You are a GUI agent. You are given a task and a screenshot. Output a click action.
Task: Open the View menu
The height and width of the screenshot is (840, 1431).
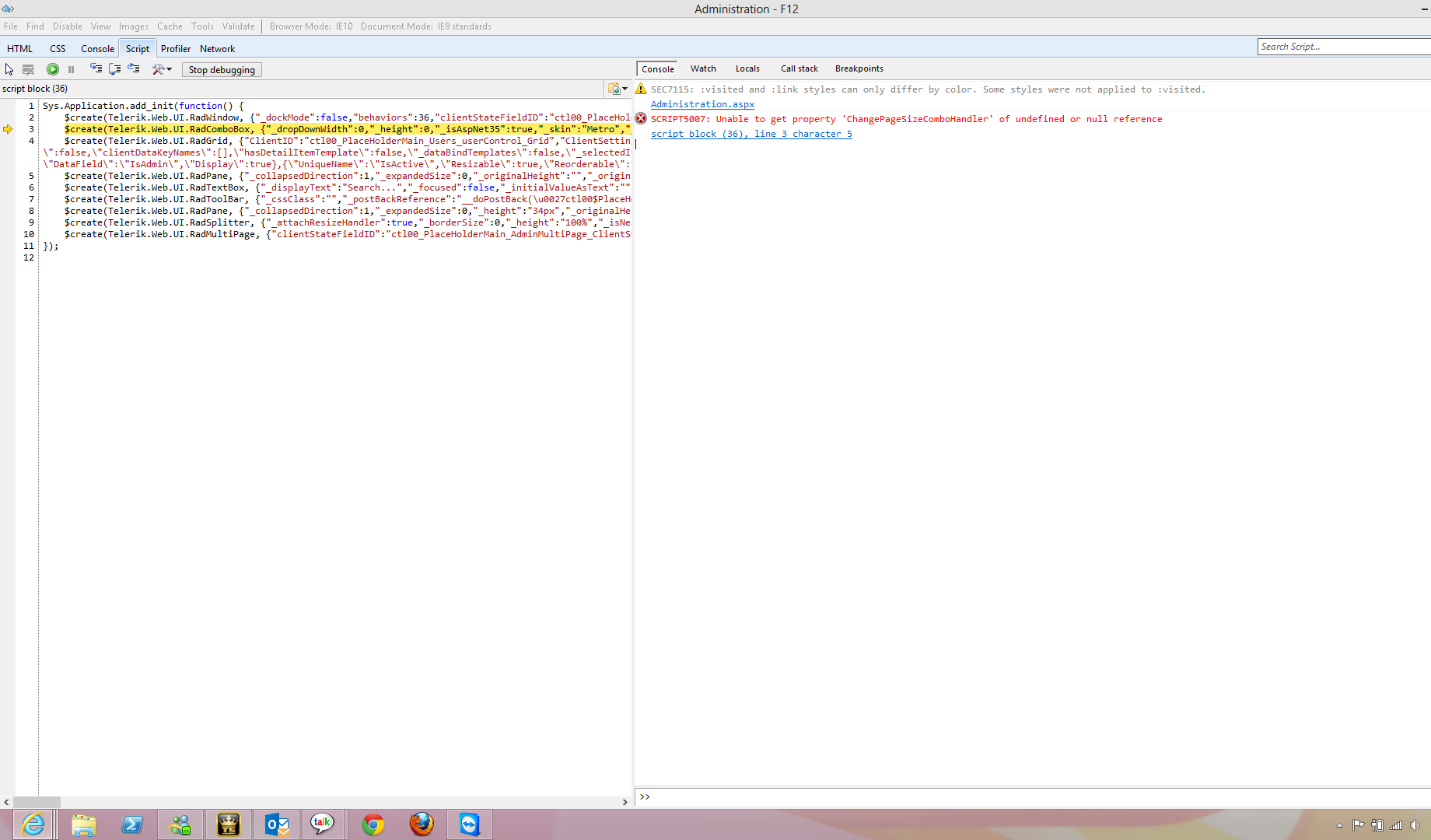100,26
